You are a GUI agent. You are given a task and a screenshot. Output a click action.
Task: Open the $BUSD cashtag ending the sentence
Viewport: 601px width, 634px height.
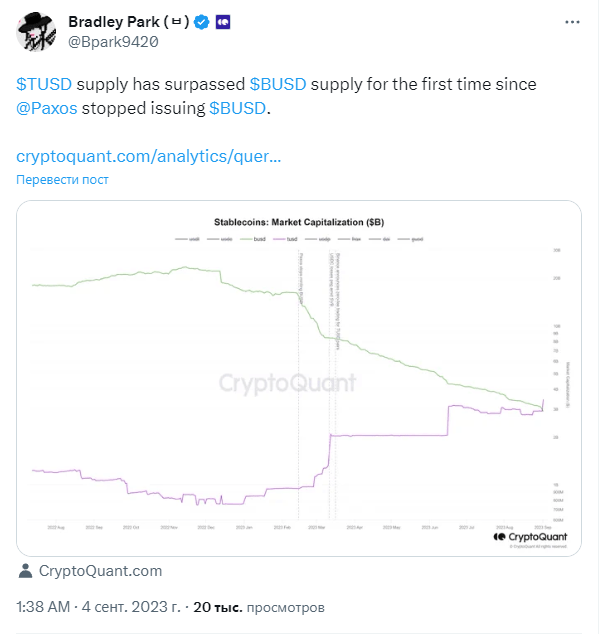[237, 108]
